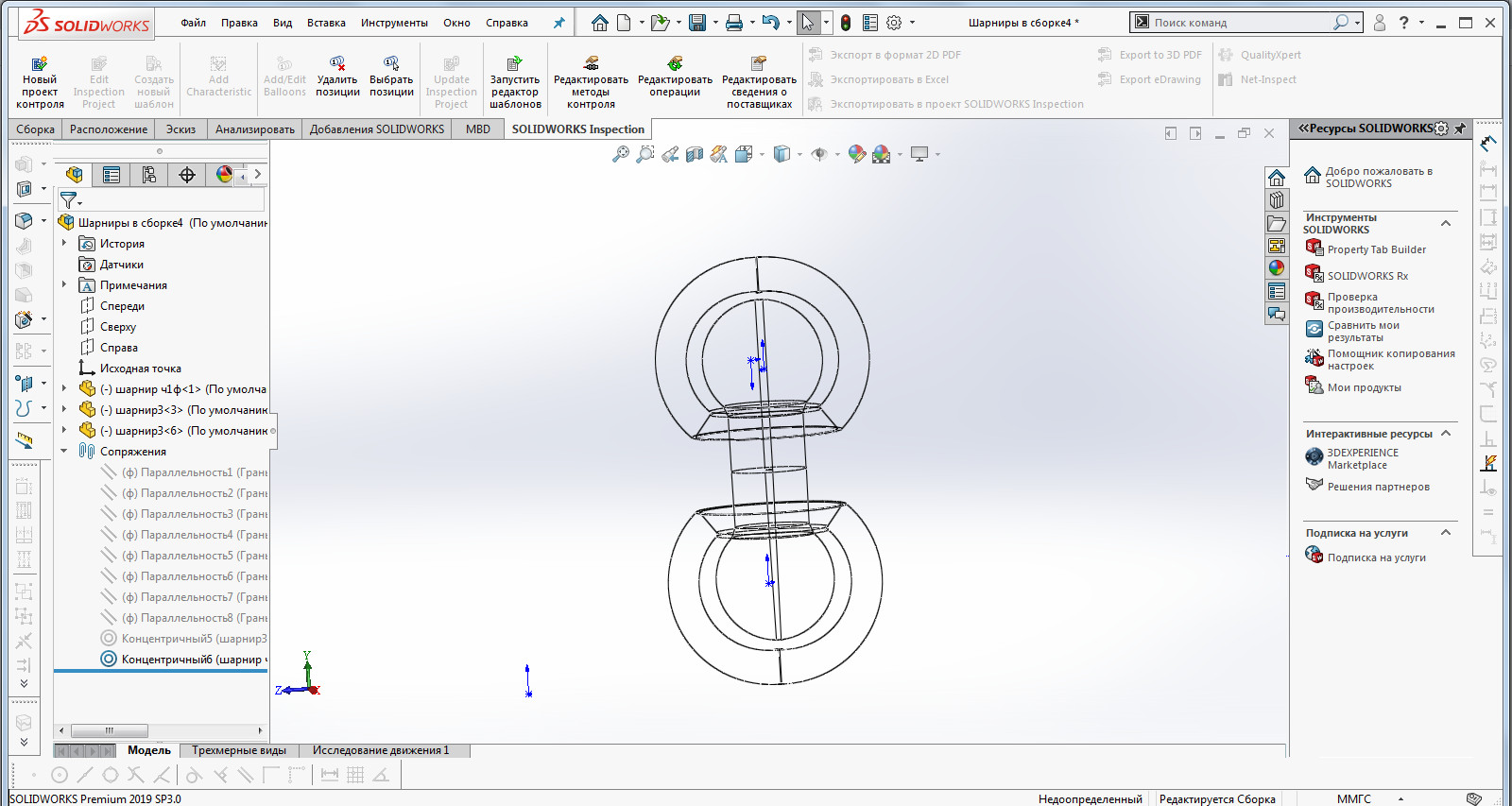Click the Zoom to Fit icon
Viewport: 1512px width, 806px height.
click(621, 154)
